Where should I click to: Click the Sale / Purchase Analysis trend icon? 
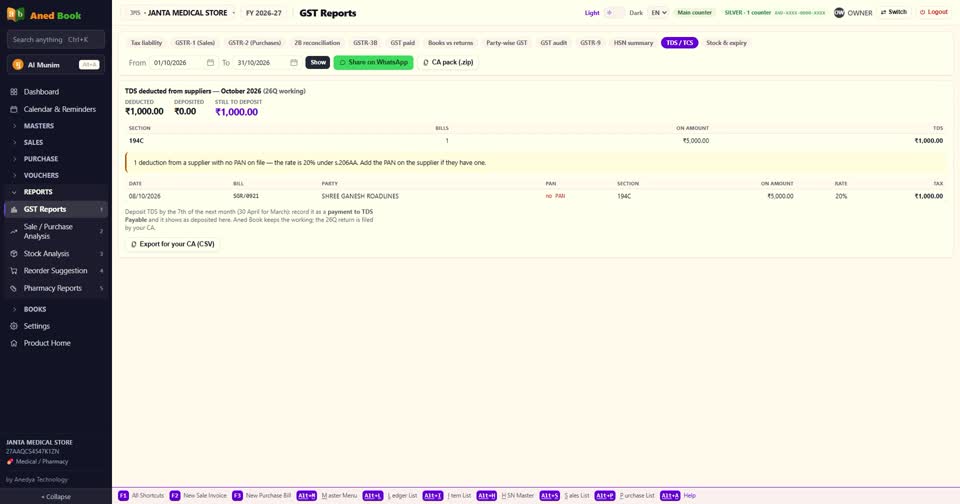pos(13,231)
